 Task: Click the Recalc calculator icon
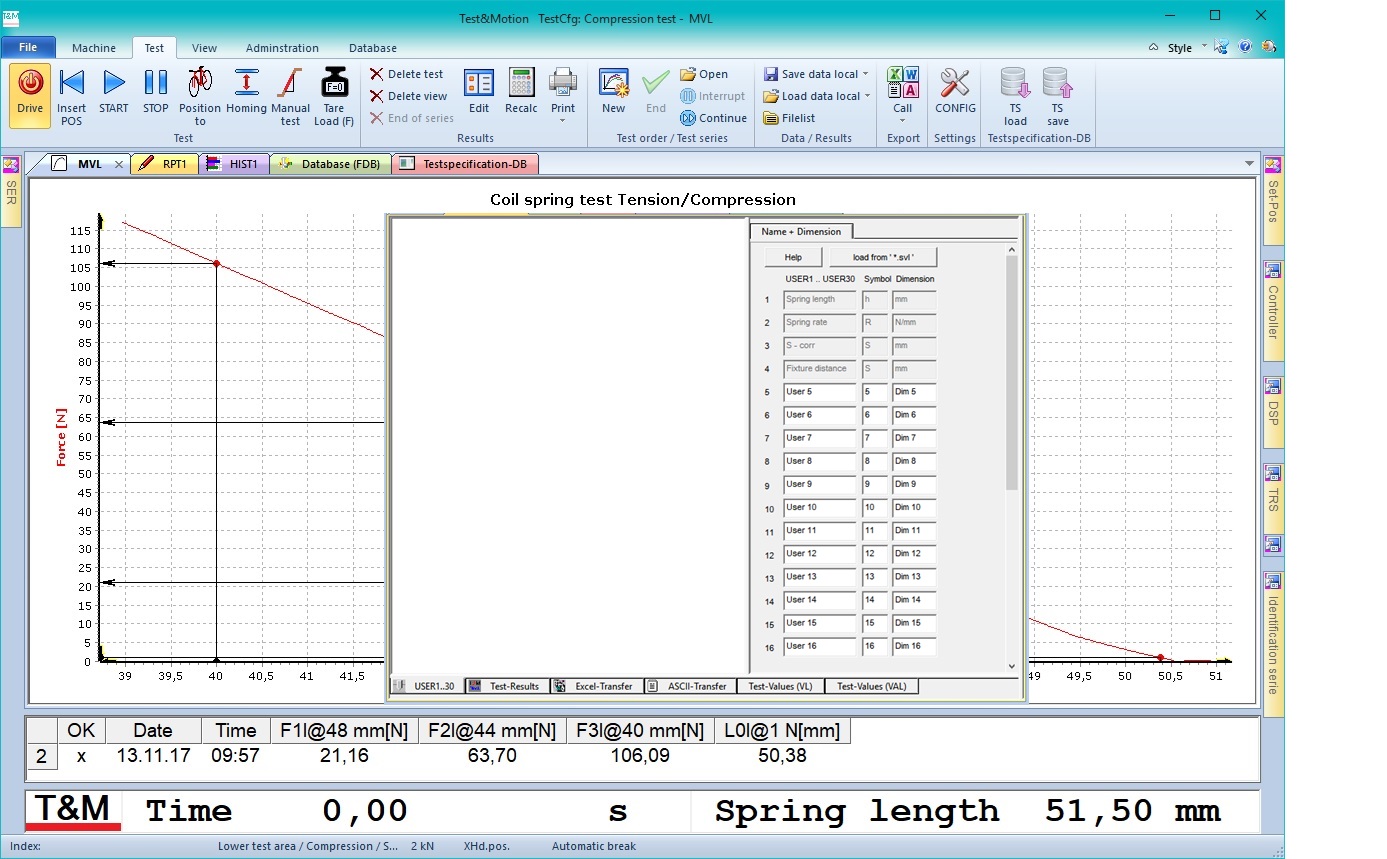click(521, 84)
